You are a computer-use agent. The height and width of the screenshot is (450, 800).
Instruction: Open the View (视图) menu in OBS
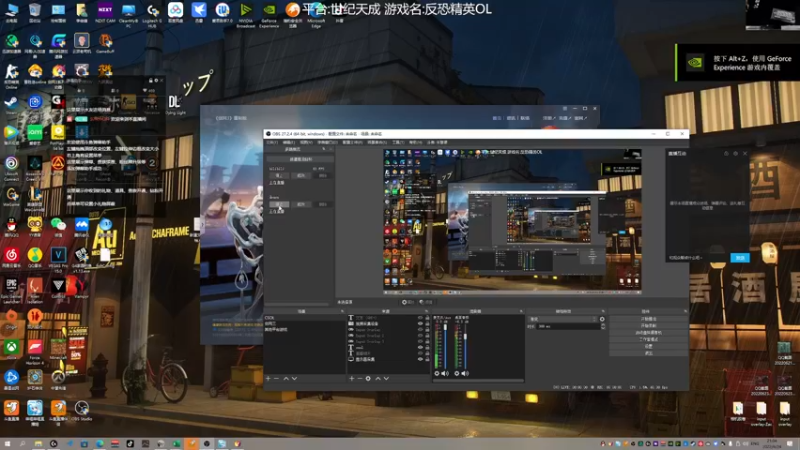pos(306,142)
